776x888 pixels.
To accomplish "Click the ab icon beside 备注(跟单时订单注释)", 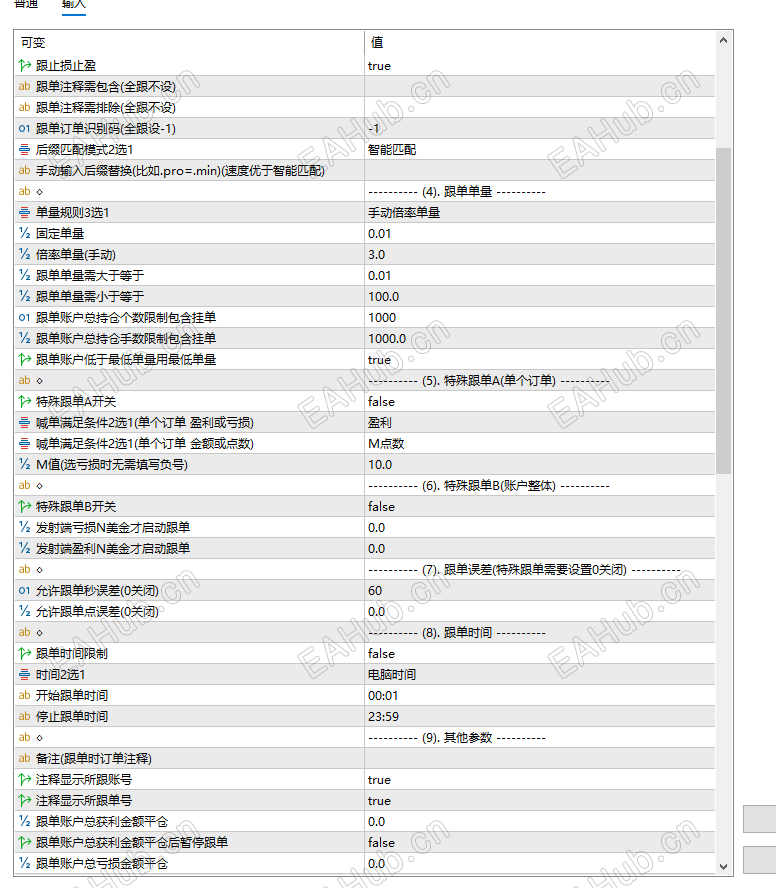I will 24,758.
